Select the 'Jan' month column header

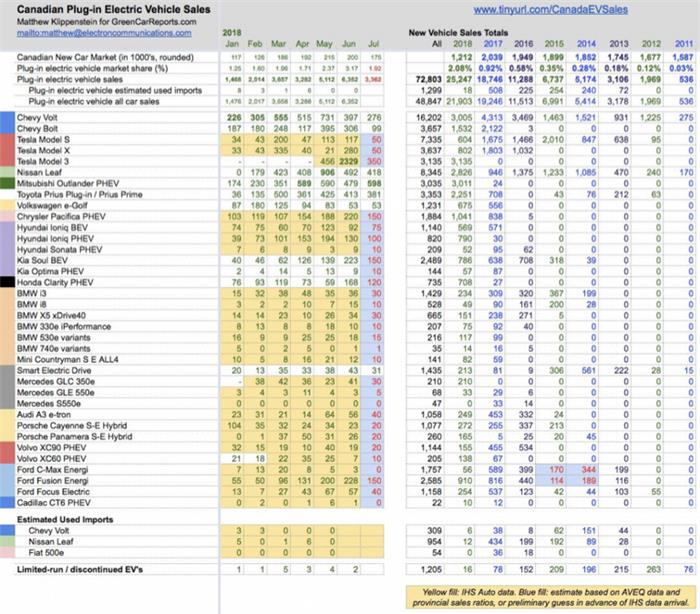[232, 44]
